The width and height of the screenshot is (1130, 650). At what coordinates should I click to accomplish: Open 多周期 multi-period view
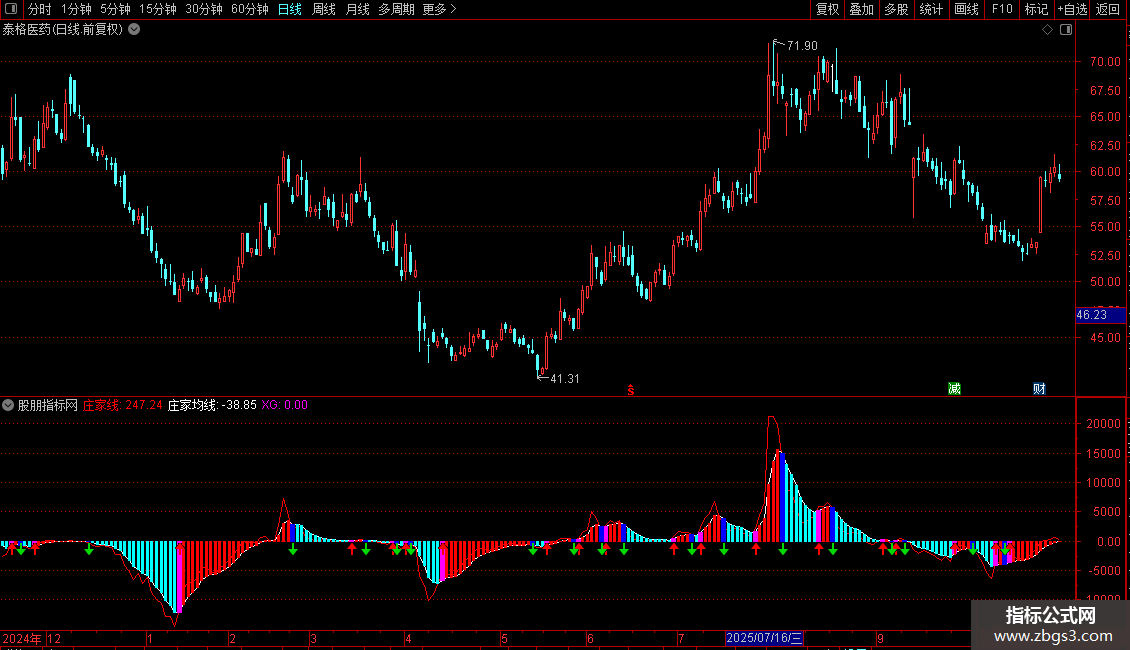click(x=396, y=9)
